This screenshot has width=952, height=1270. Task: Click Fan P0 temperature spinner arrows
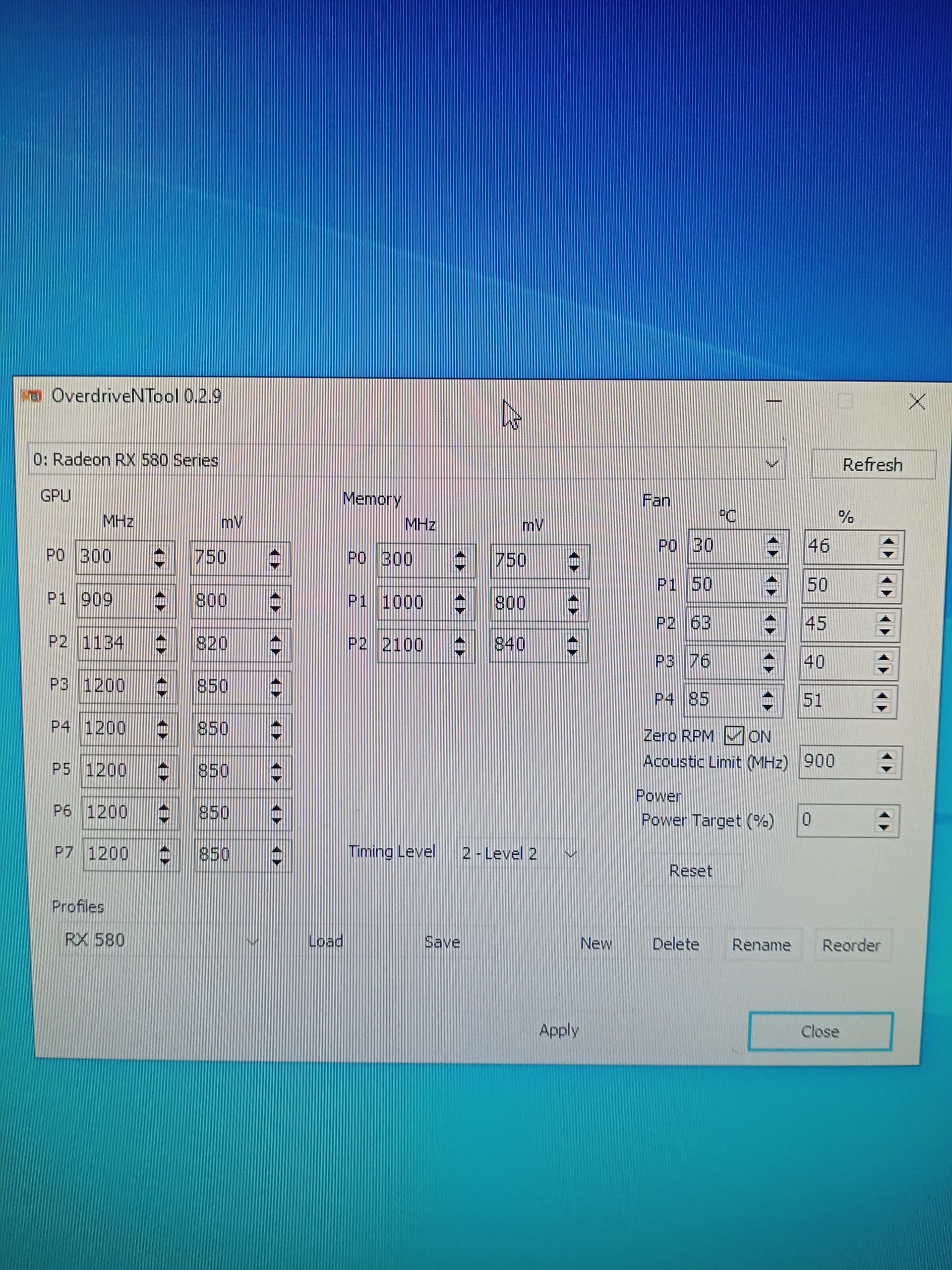point(773,547)
